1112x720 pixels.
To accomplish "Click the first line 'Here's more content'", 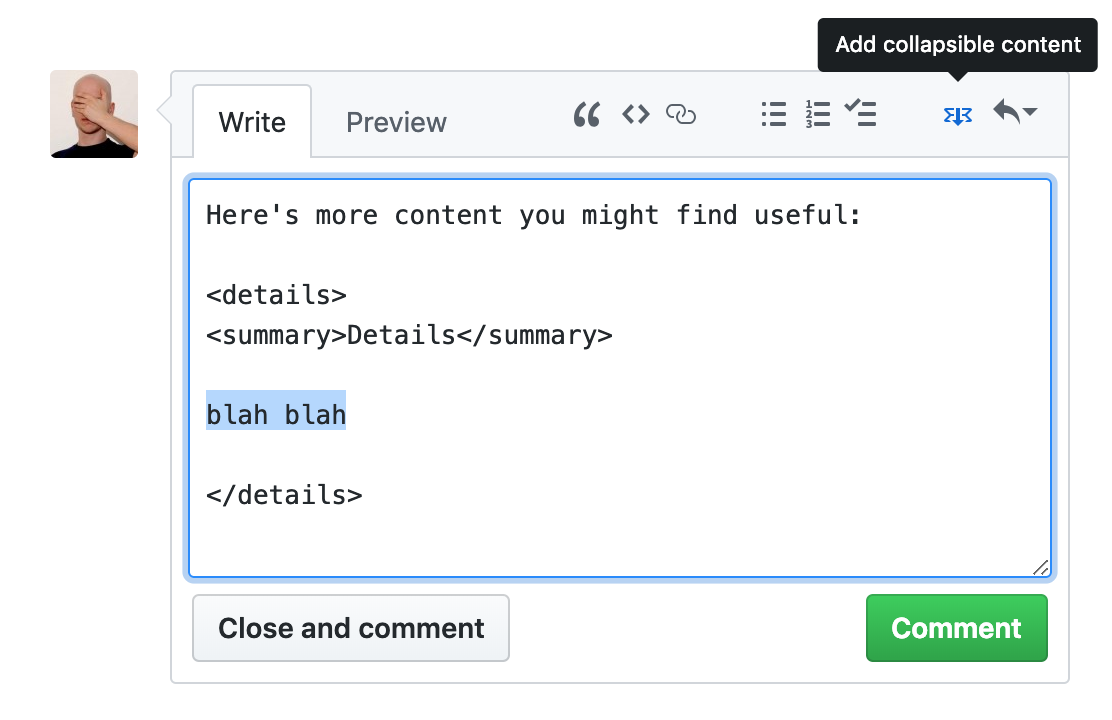I will (533, 214).
